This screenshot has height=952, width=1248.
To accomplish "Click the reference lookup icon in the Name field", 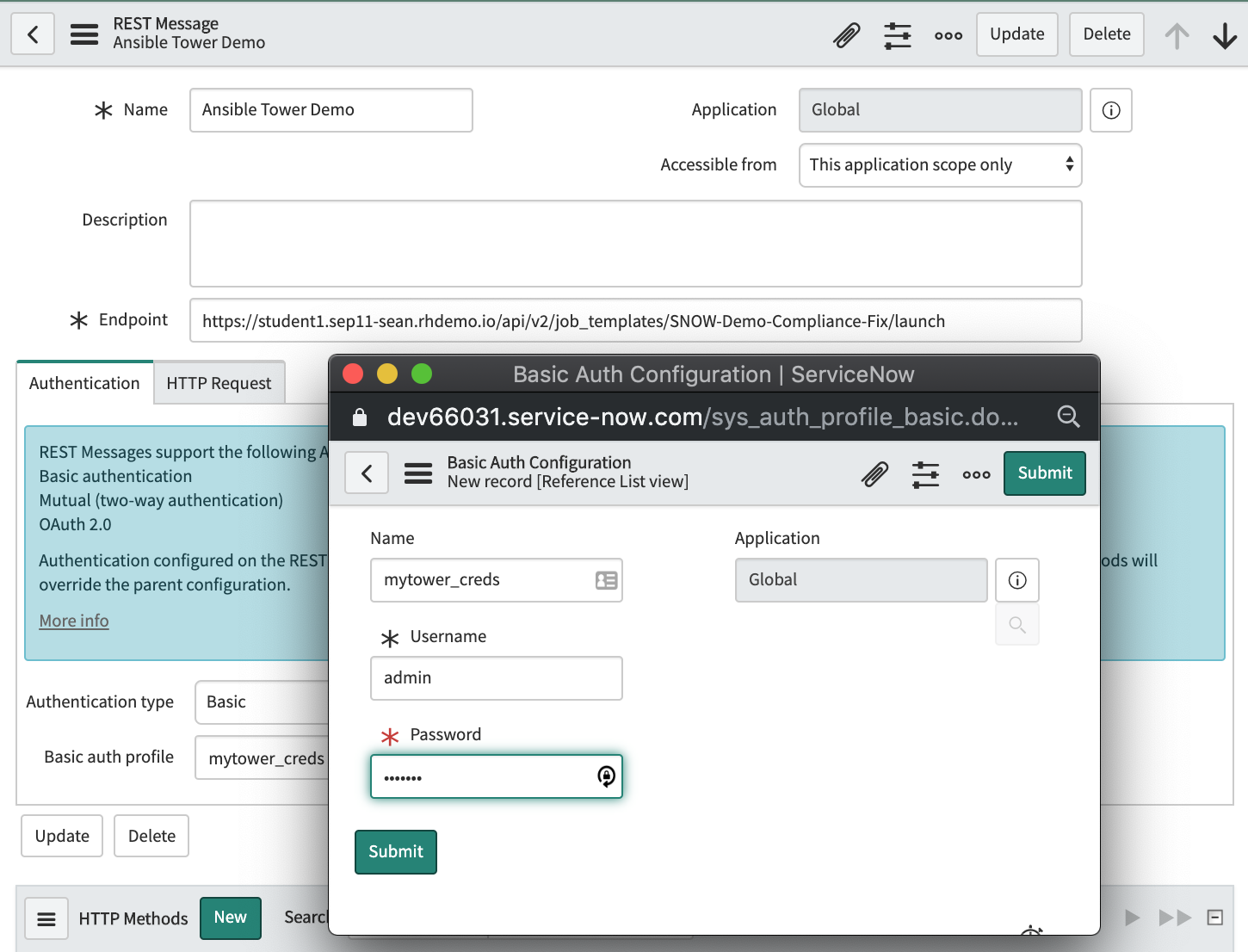I will 605,580.
